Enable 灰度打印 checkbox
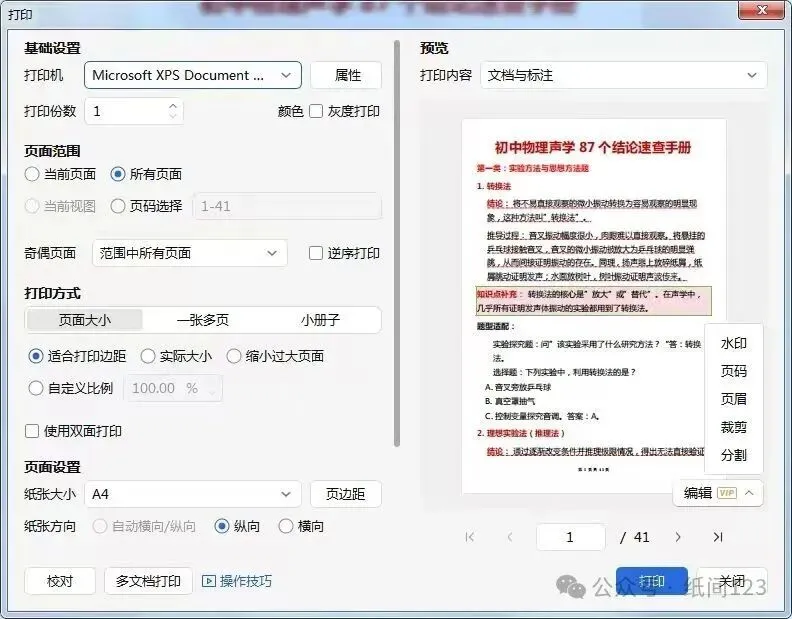Screen dimensions: 792x619 click(x=316, y=111)
